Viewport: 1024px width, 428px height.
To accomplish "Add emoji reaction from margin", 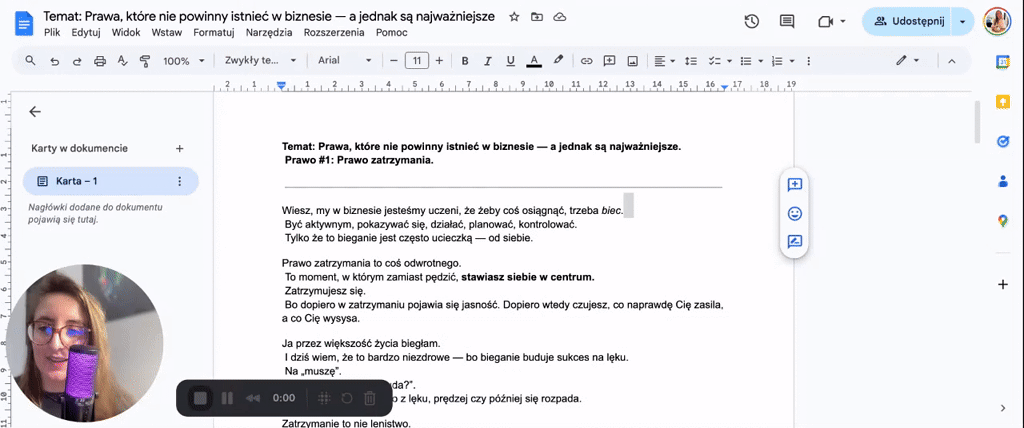I will (x=795, y=213).
